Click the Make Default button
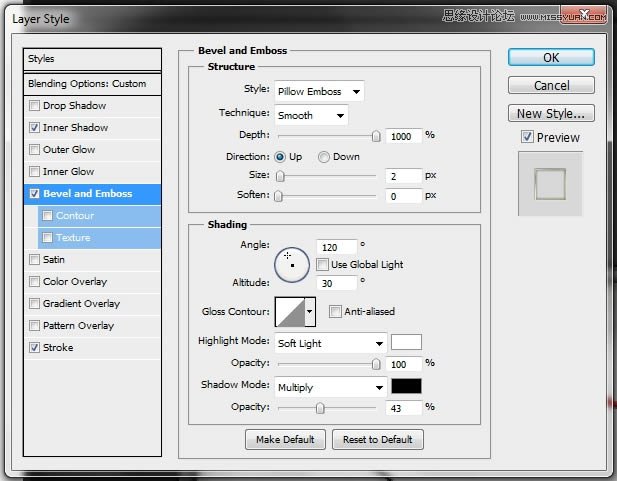This screenshot has height=481, width=617. [x=285, y=439]
